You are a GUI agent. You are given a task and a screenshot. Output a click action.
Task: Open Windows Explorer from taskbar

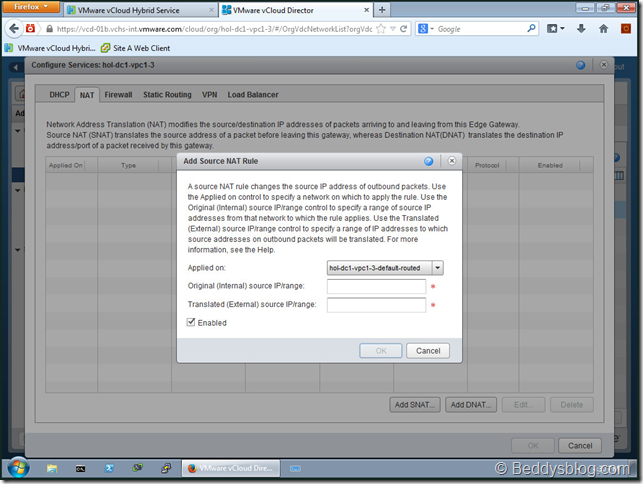click(52, 468)
